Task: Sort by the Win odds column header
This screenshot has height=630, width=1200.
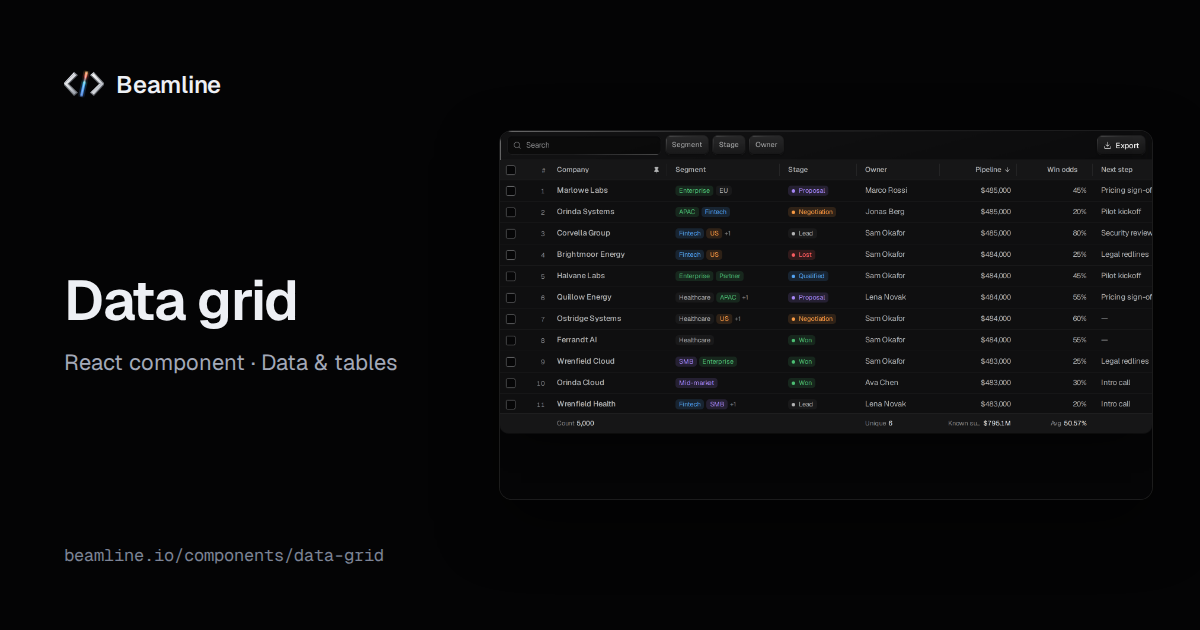Action: [1062, 170]
